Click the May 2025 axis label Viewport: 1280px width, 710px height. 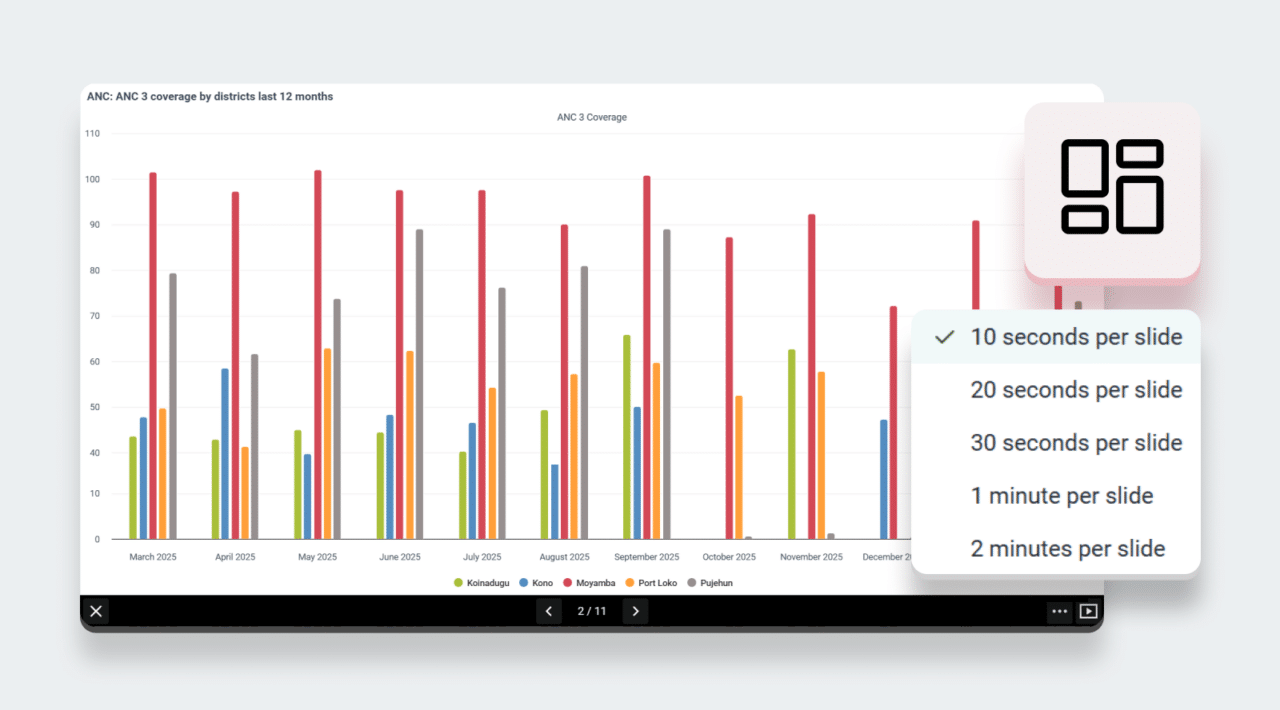(x=318, y=557)
